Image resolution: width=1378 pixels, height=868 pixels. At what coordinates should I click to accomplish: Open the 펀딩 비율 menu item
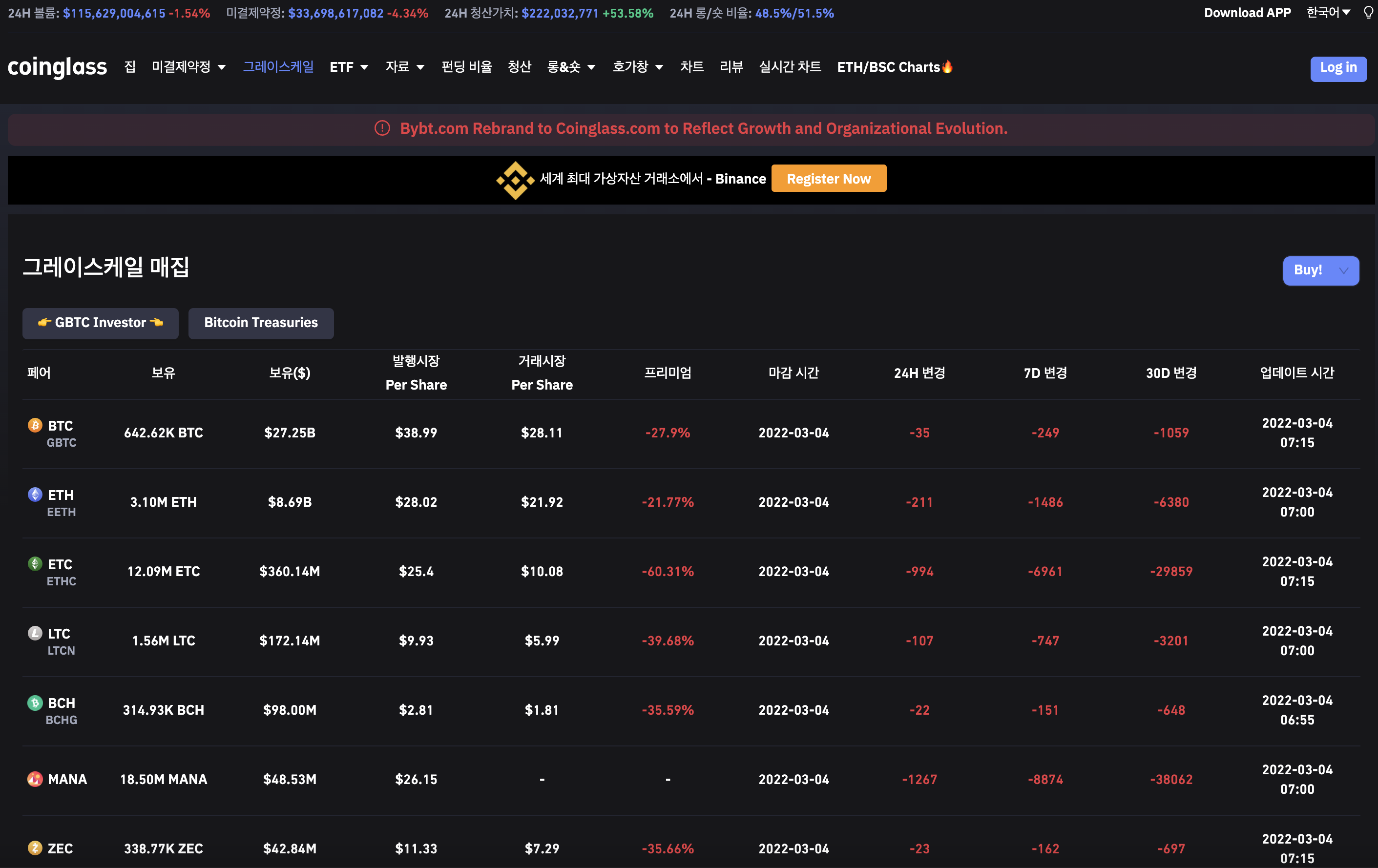pyautogui.click(x=466, y=67)
